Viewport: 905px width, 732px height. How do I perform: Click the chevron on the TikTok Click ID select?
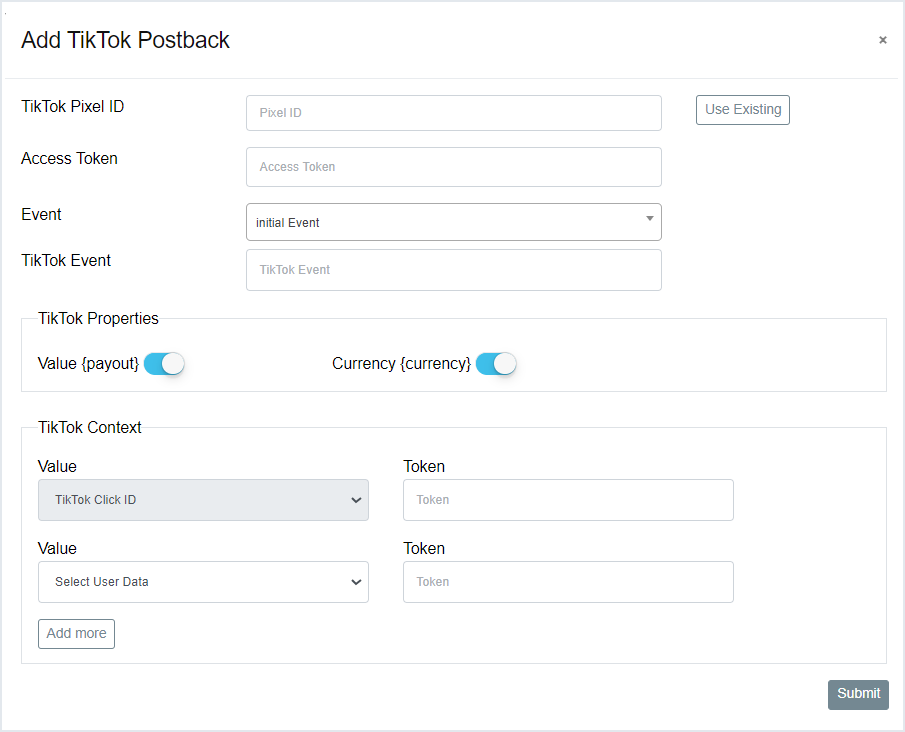356,500
